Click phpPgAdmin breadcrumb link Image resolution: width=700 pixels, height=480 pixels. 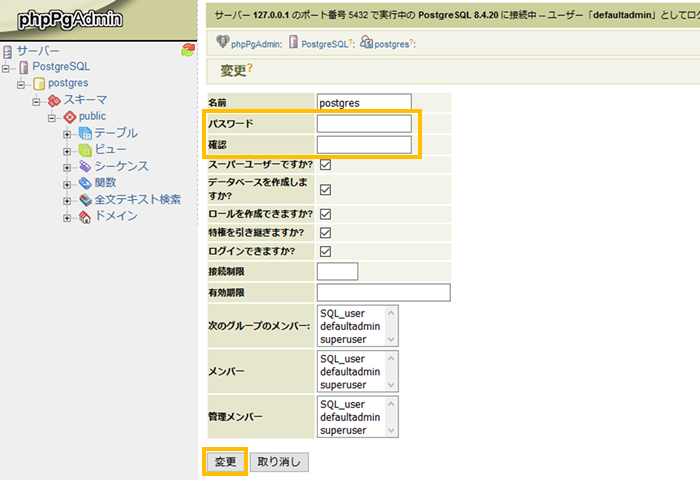tap(256, 44)
